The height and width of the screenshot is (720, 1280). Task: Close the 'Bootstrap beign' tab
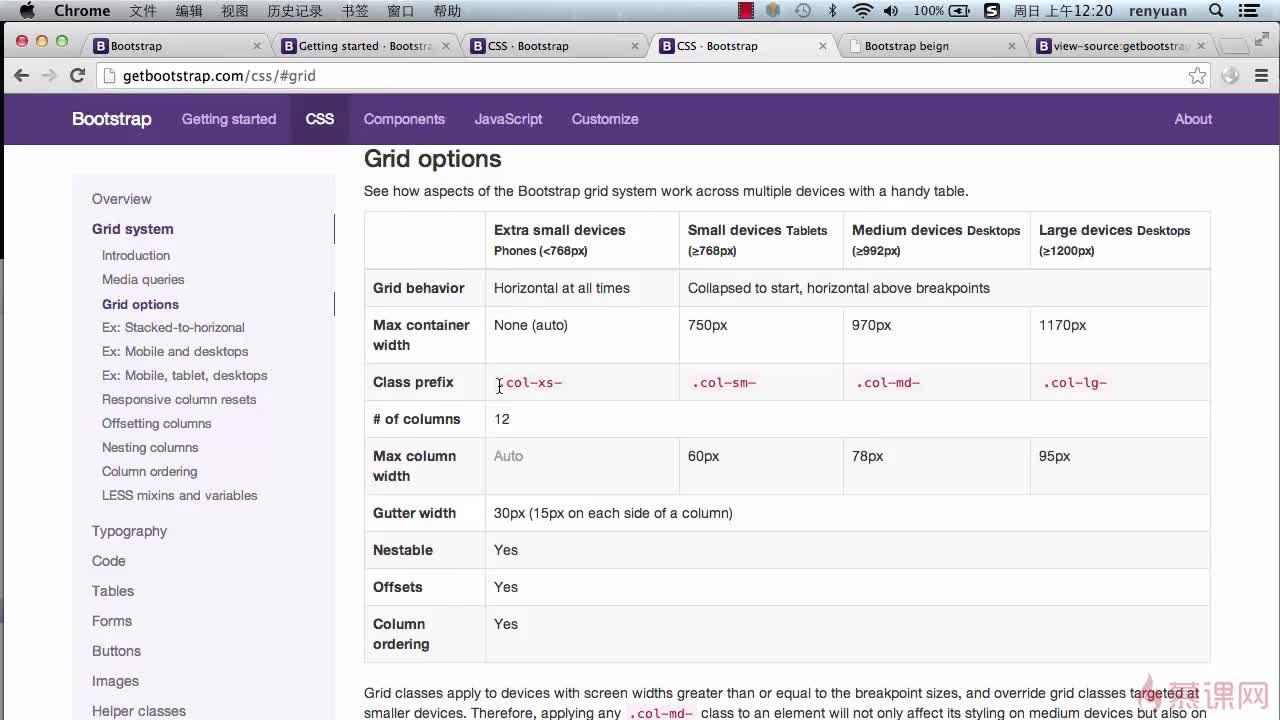(x=1012, y=46)
